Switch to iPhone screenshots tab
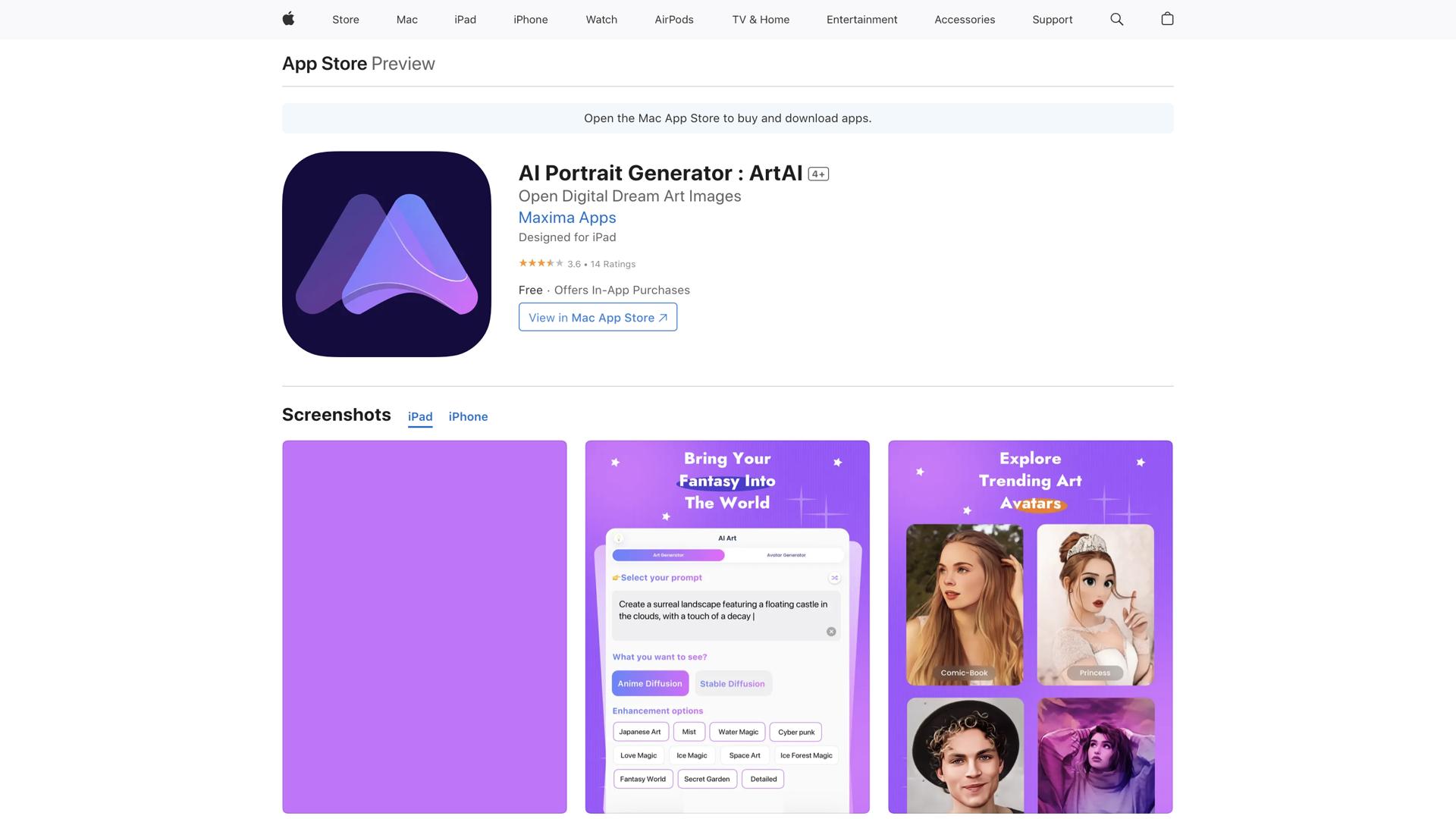1456x819 pixels. (x=468, y=416)
